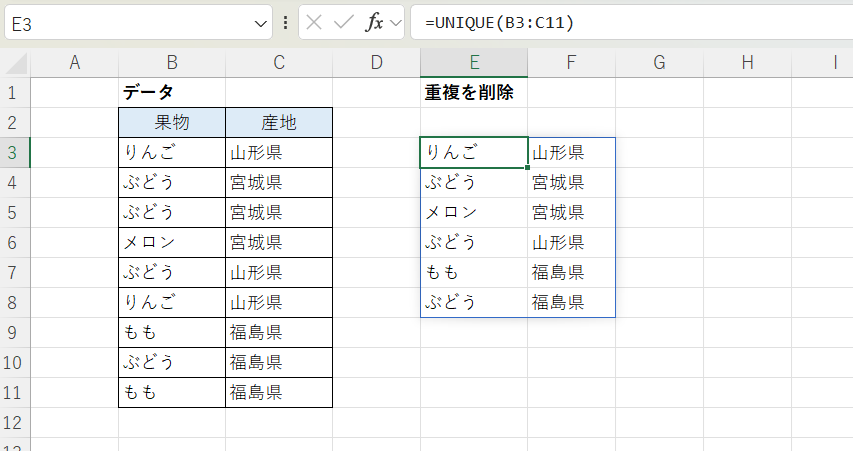Click the Name Box showing E3
853x451 pixels.
(x=138, y=23)
